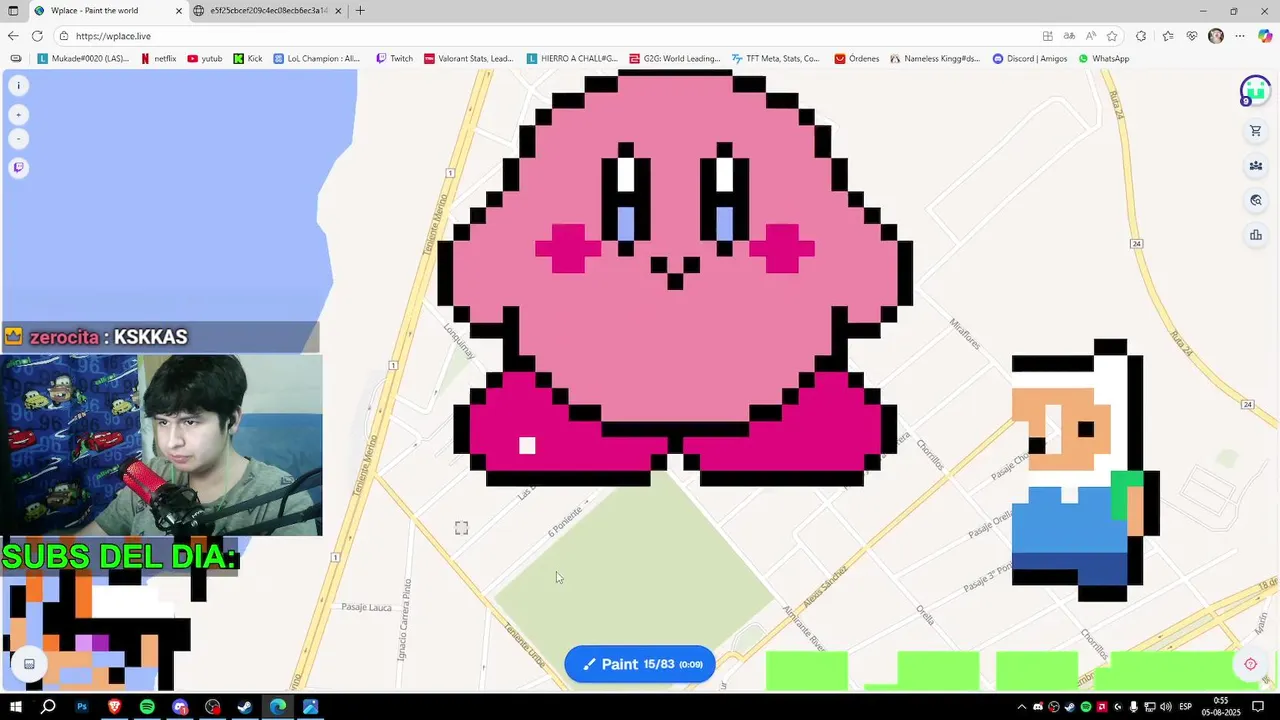Open the user profile avatar with level 9
The width and height of the screenshot is (1280, 720).
click(x=1255, y=91)
